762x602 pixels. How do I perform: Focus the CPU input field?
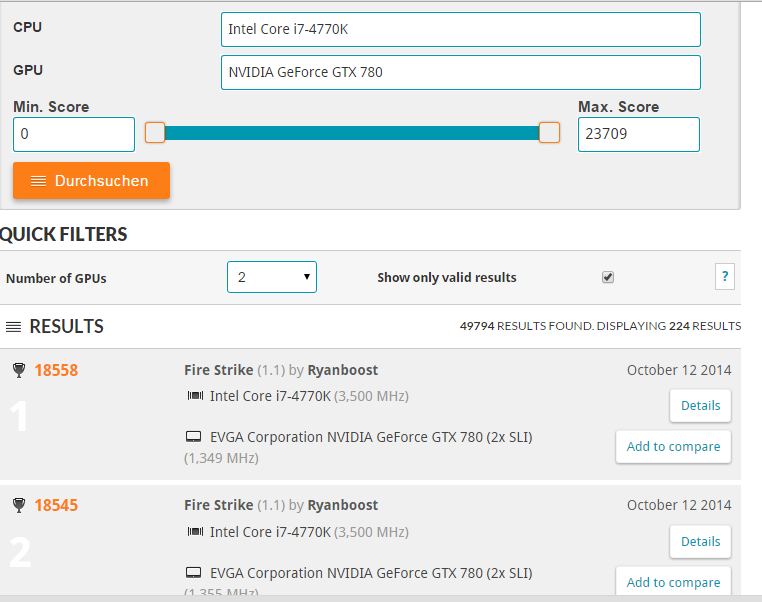(461, 30)
